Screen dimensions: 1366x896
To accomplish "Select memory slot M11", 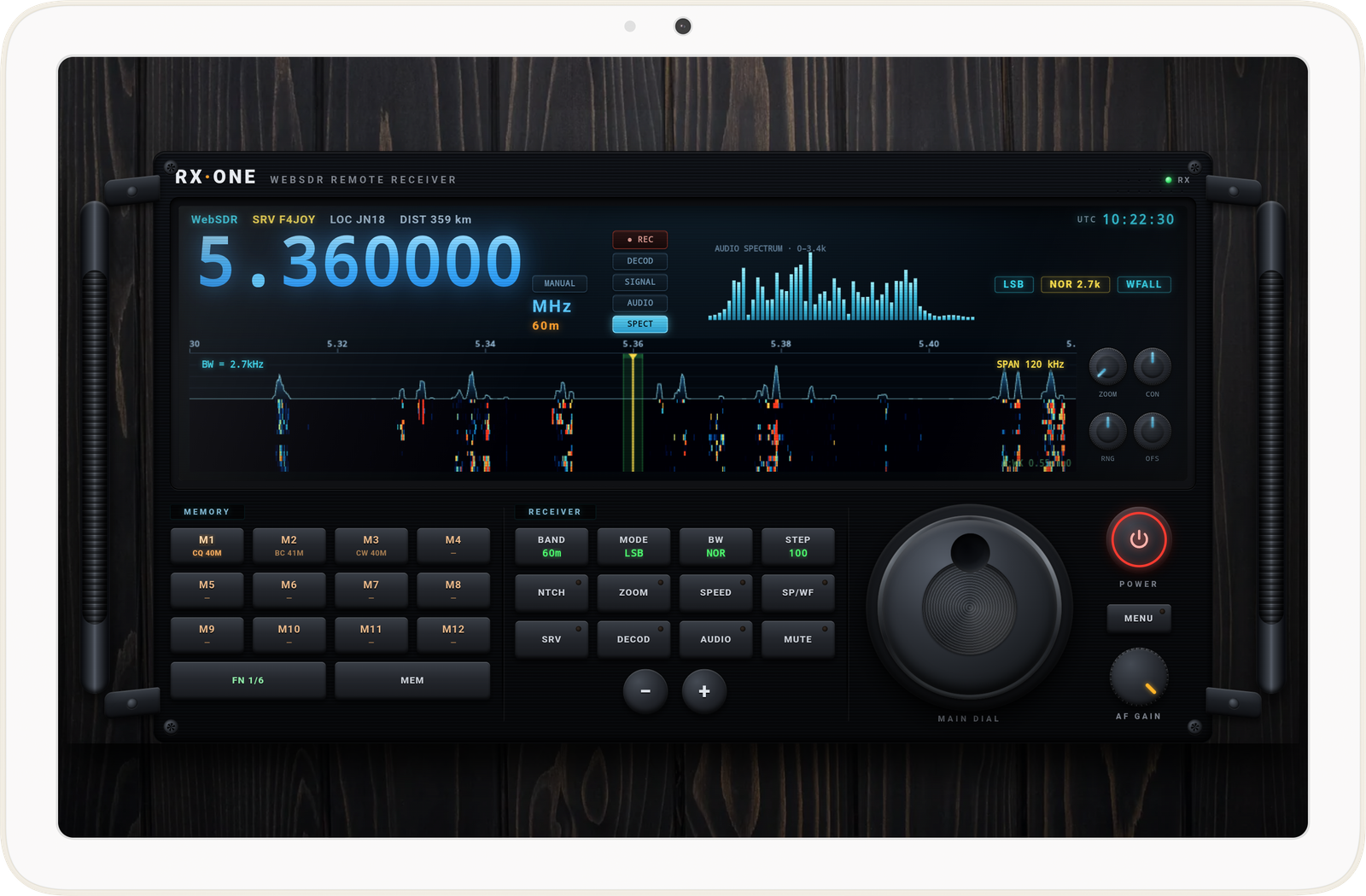I will click(371, 635).
